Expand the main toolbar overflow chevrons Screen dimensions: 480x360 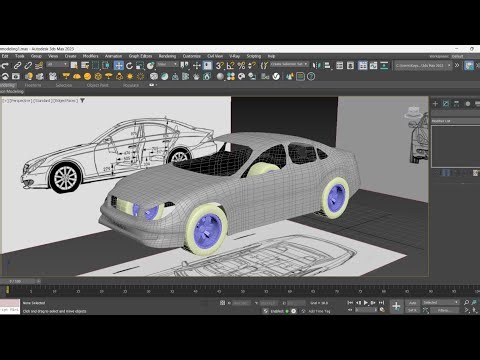457,65
